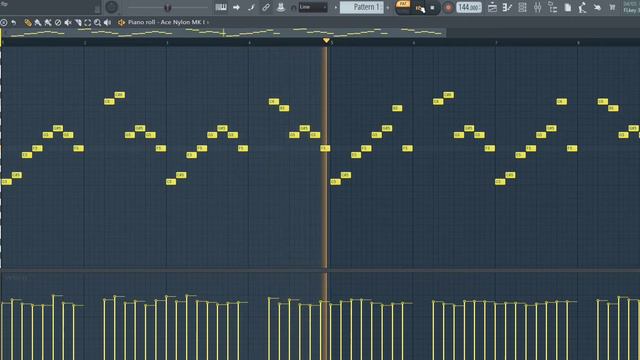640x360 pixels.
Task: Click the play button in transport
Action: 420,8
